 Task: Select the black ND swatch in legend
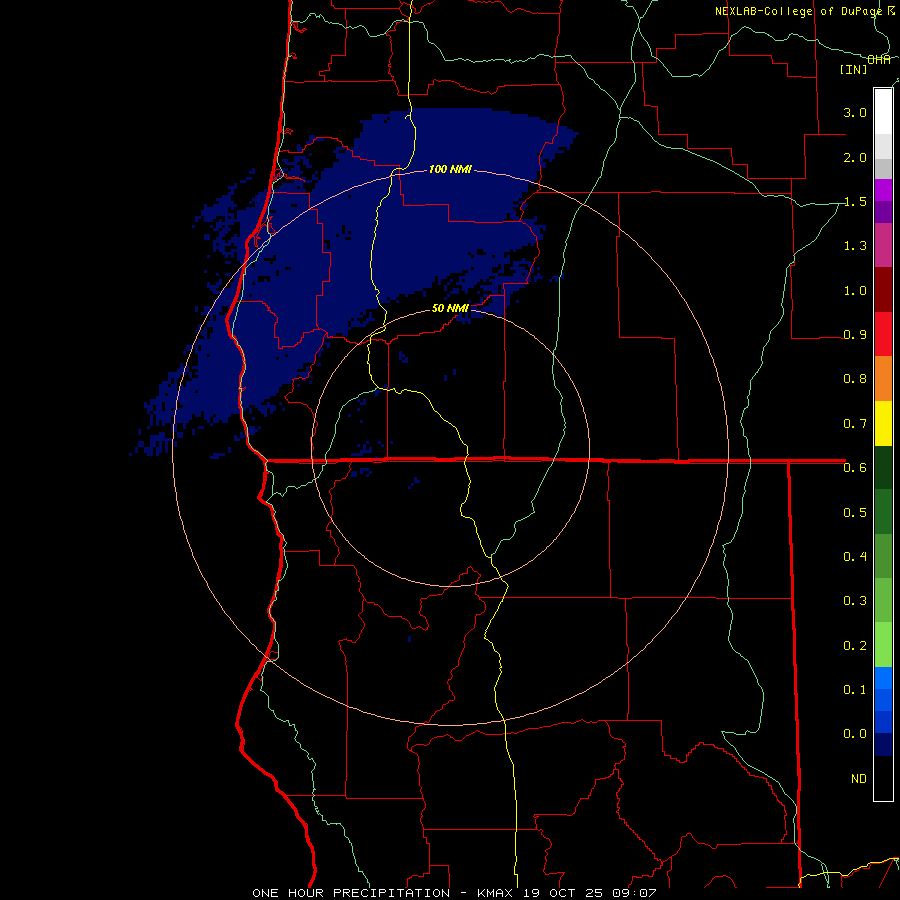pos(883,778)
